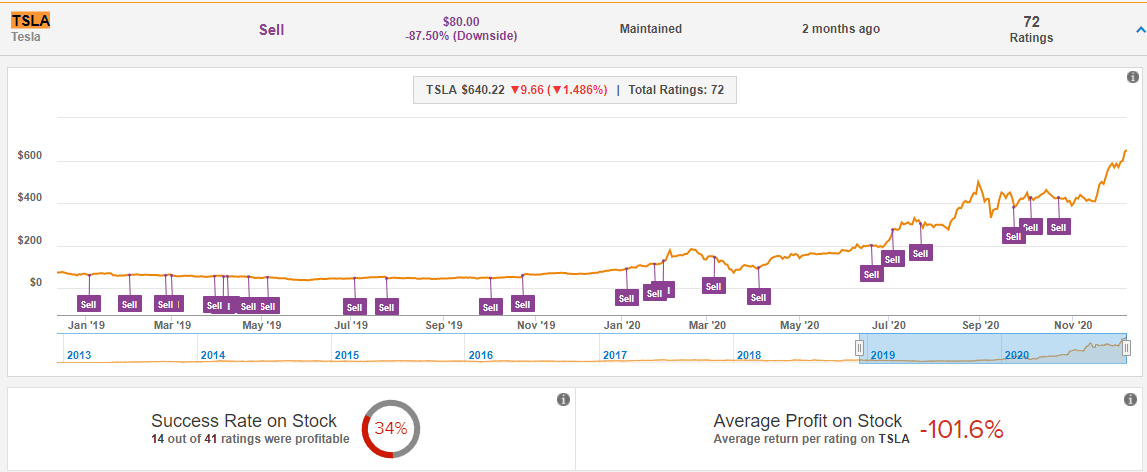Click the $600 y-axis label
1147x472 pixels.
30,156
